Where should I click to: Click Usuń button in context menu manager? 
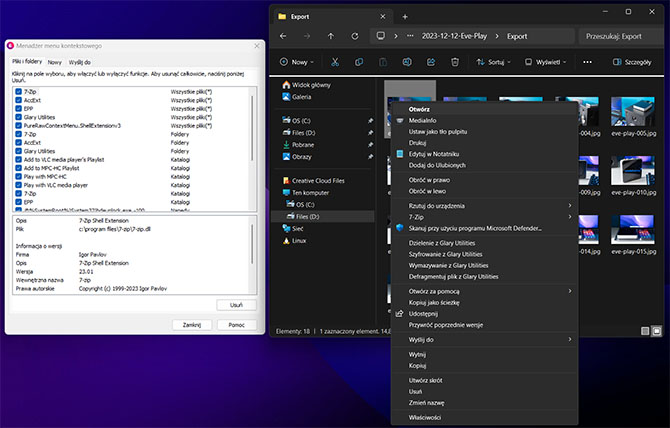click(x=236, y=305)
